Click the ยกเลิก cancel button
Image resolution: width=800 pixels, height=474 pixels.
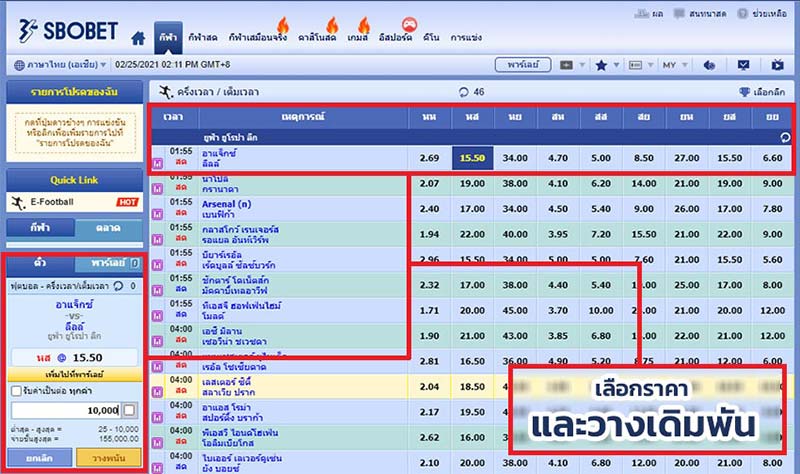(40, 458)
